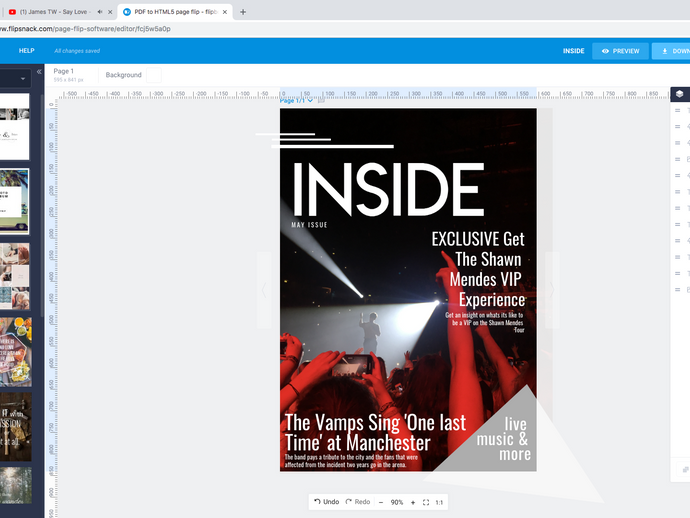This screenshot has width=690, height=518.
Task: Click the PREVIEW button
Action: (620, 51)
